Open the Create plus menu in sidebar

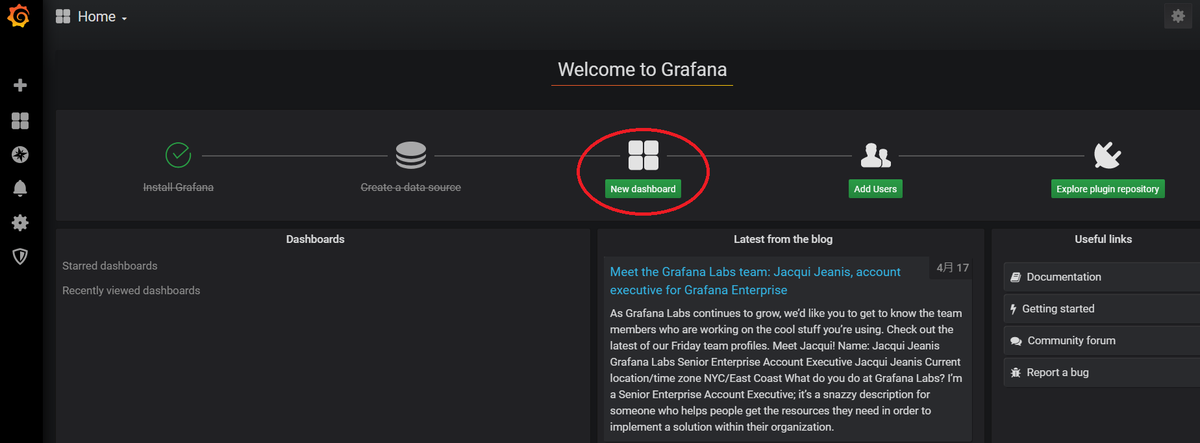coord(20,86)
